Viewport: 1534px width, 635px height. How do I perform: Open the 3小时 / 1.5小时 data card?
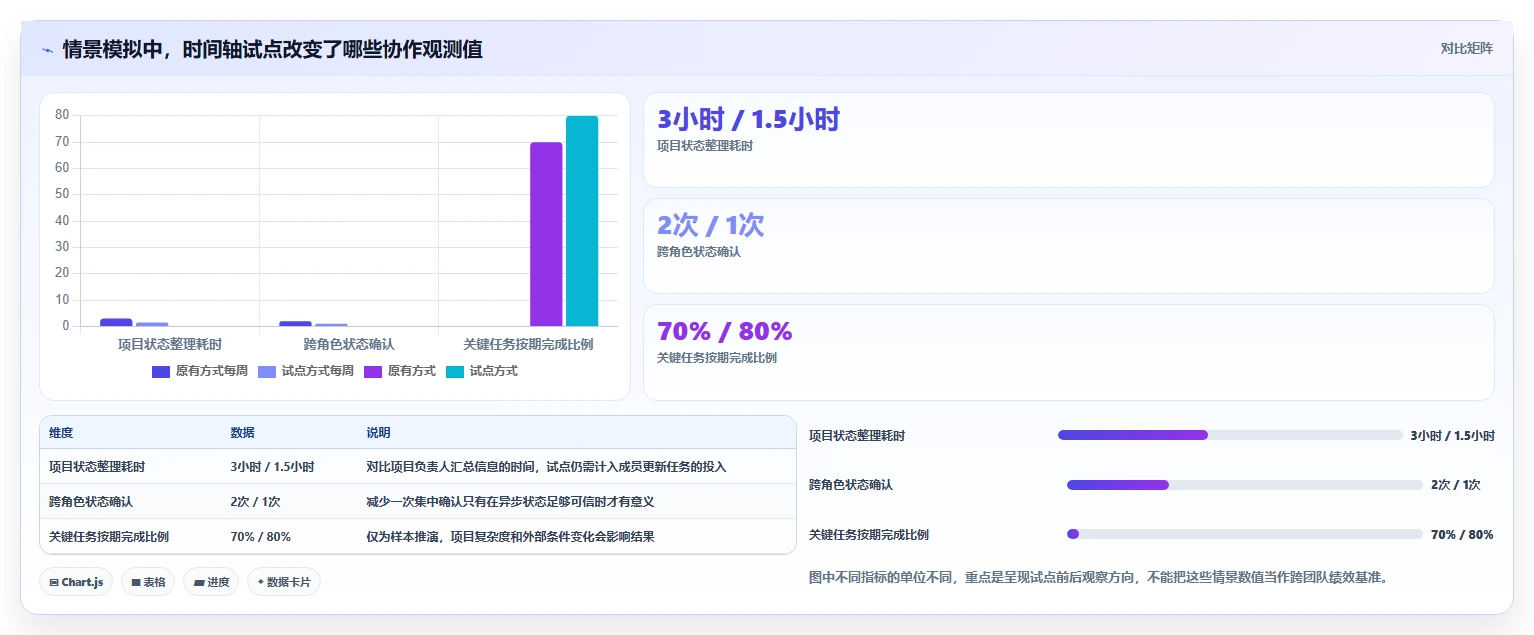1068,140
